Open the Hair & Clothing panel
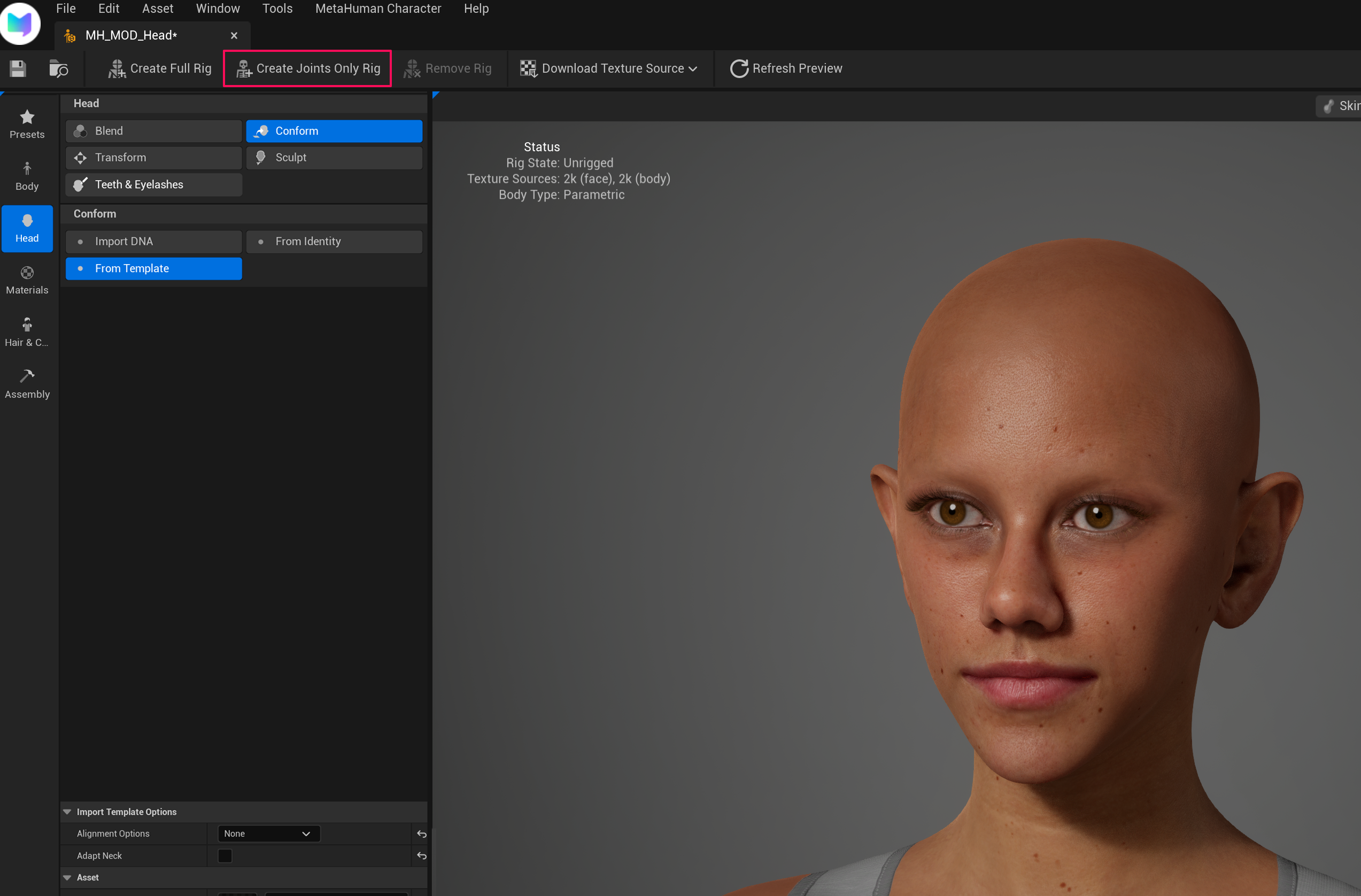The image size is (1361, 896). (x=27, y=331)
